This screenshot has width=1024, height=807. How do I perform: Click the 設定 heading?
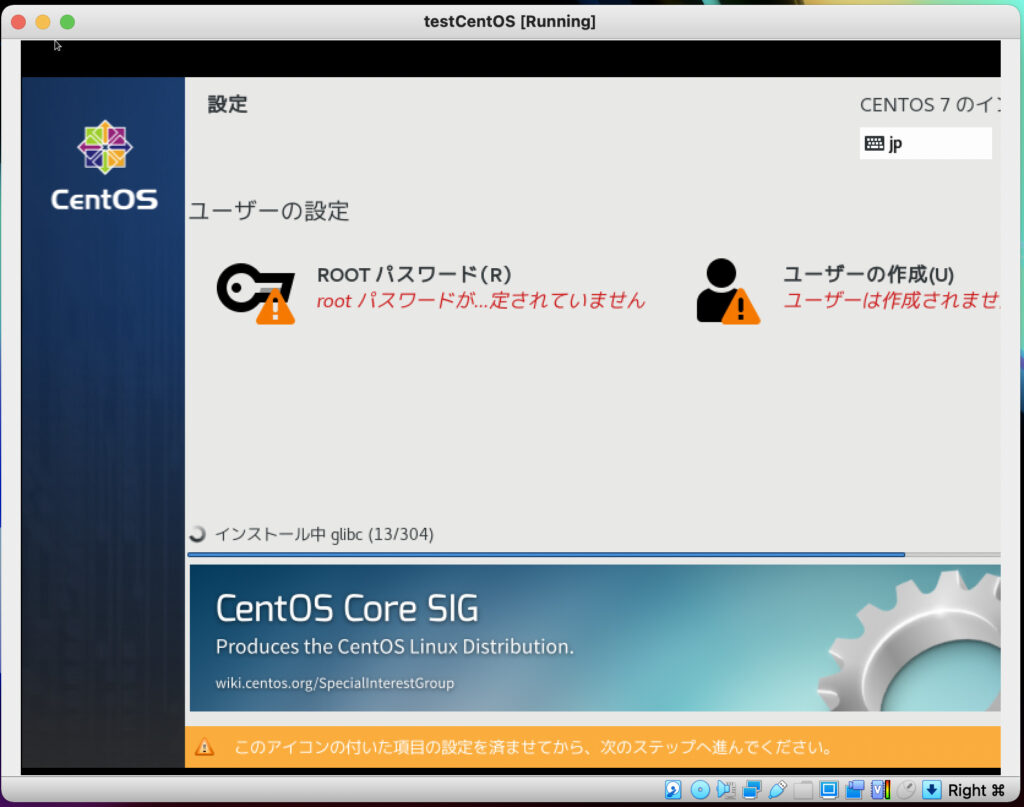pyautogui.click(x=227, y=104)
